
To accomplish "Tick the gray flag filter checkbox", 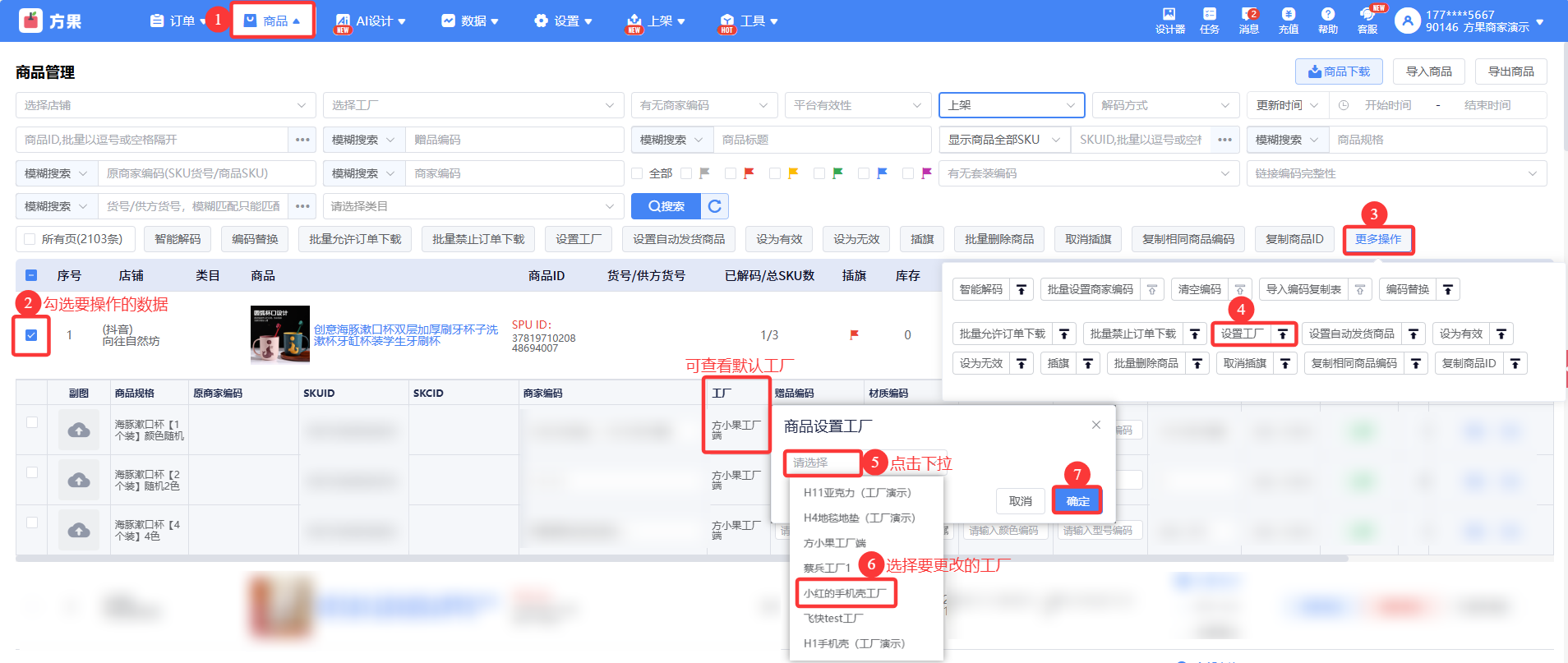I will (686, 173).
